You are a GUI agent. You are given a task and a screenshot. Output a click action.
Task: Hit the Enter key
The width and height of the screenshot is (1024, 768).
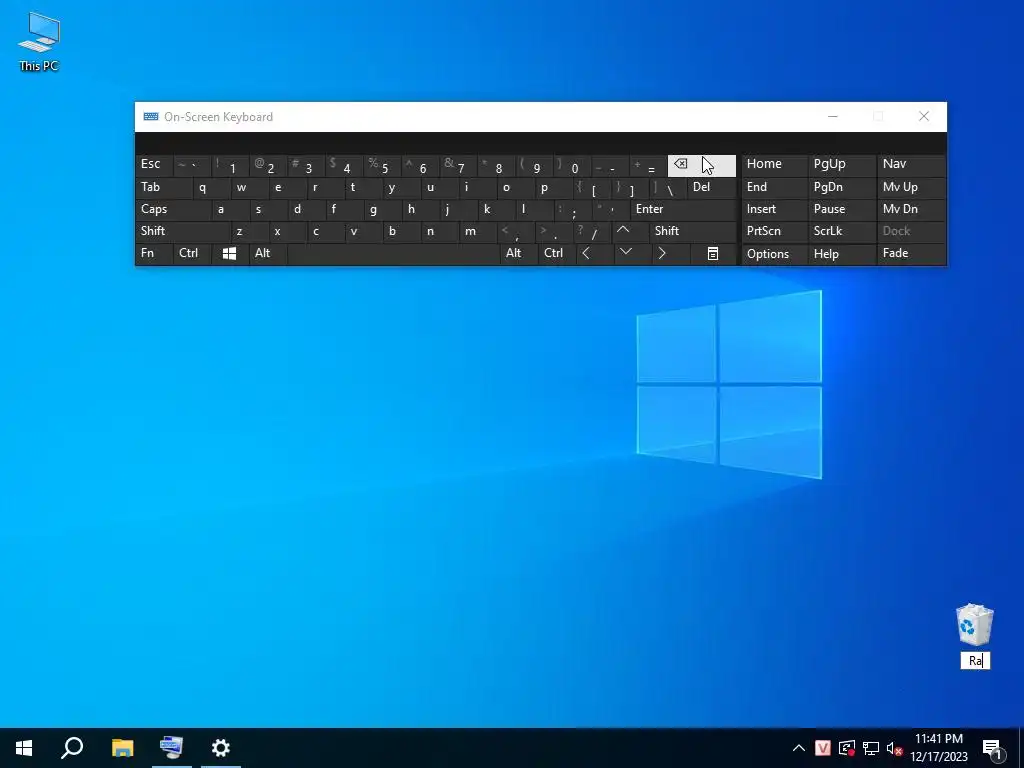pyautogui.click(x=683, y=210)
